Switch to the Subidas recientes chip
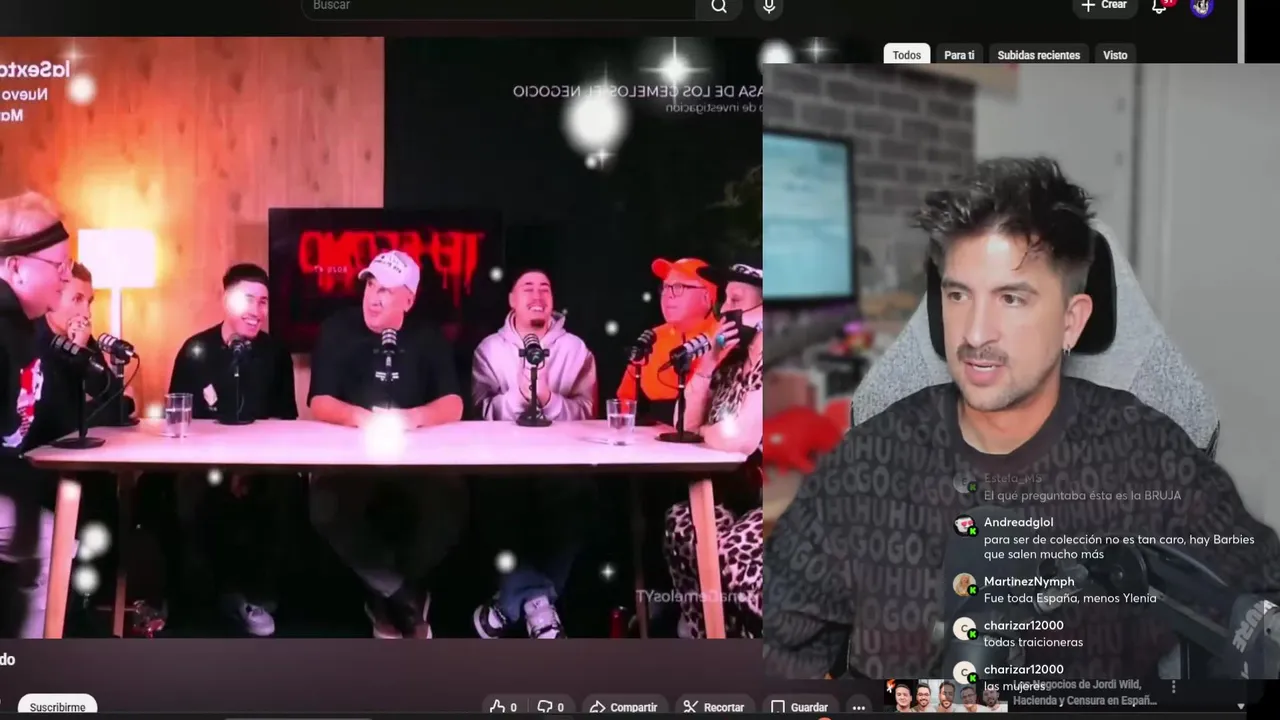Screen dimensions: 1280x720 click(x=1038, y=55)
